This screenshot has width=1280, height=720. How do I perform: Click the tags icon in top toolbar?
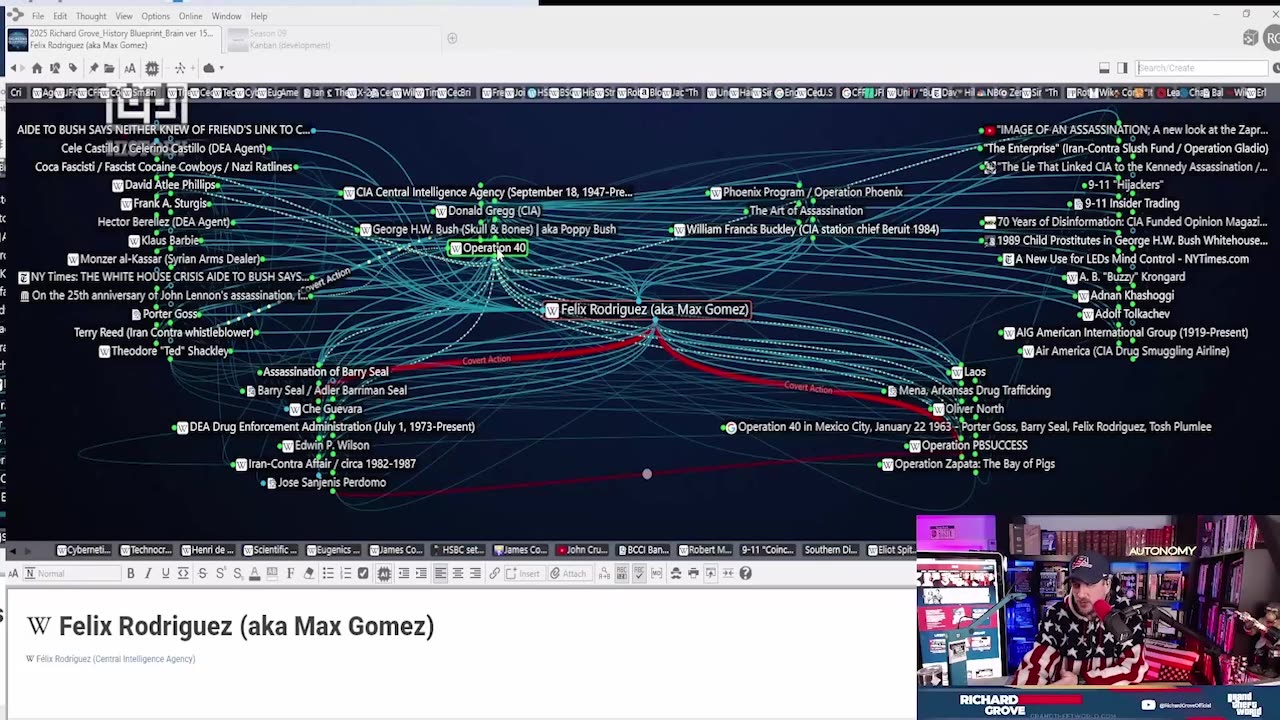click(x=73, y=68)
